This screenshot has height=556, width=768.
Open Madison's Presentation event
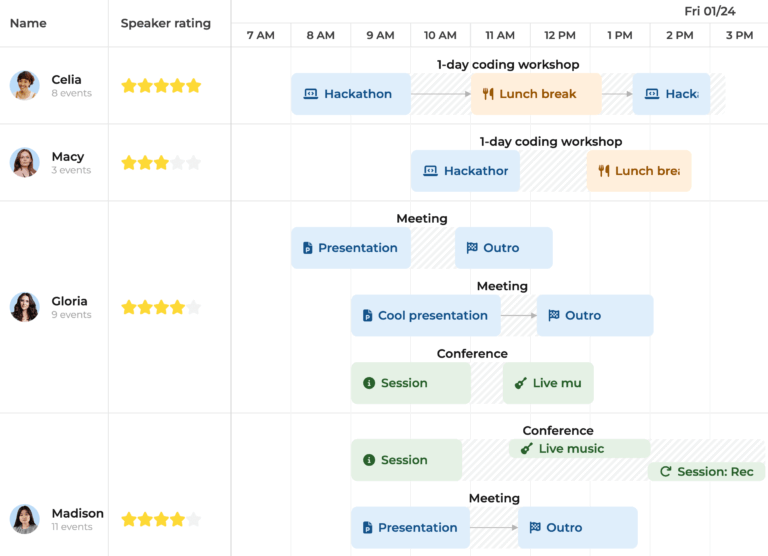(409, 528)
